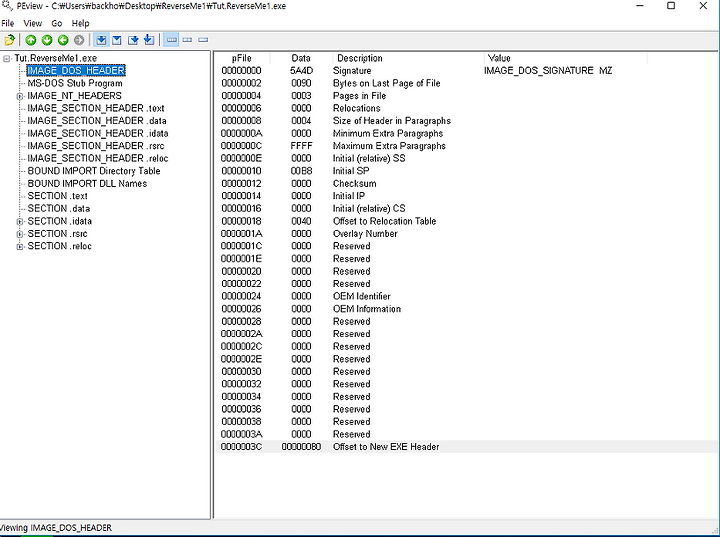Click the gray forward arrow icon
The width and height of the screenshot is (720, 537).
click(x=79, y=40)
